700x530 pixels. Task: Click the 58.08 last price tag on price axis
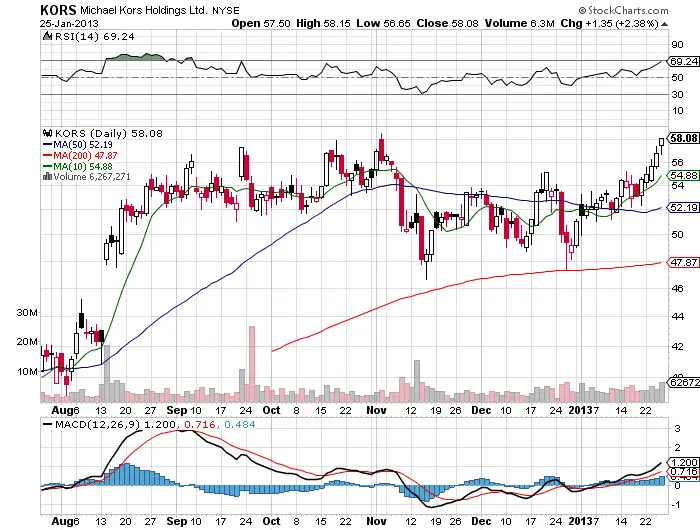683,138
